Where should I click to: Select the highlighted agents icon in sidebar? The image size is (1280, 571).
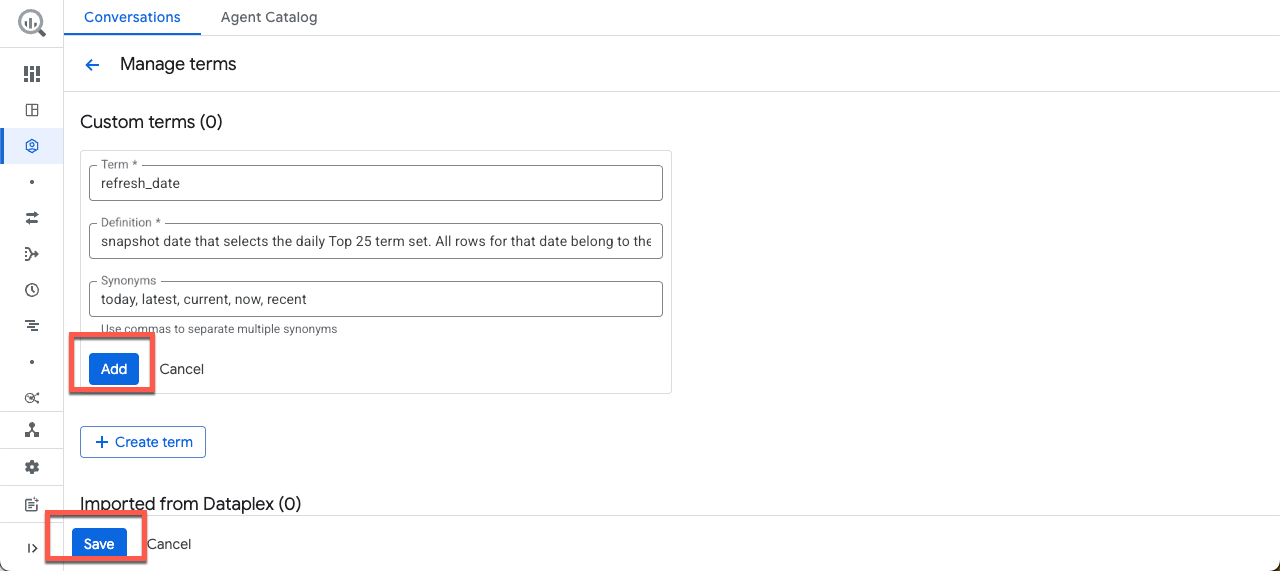[32, 146]
